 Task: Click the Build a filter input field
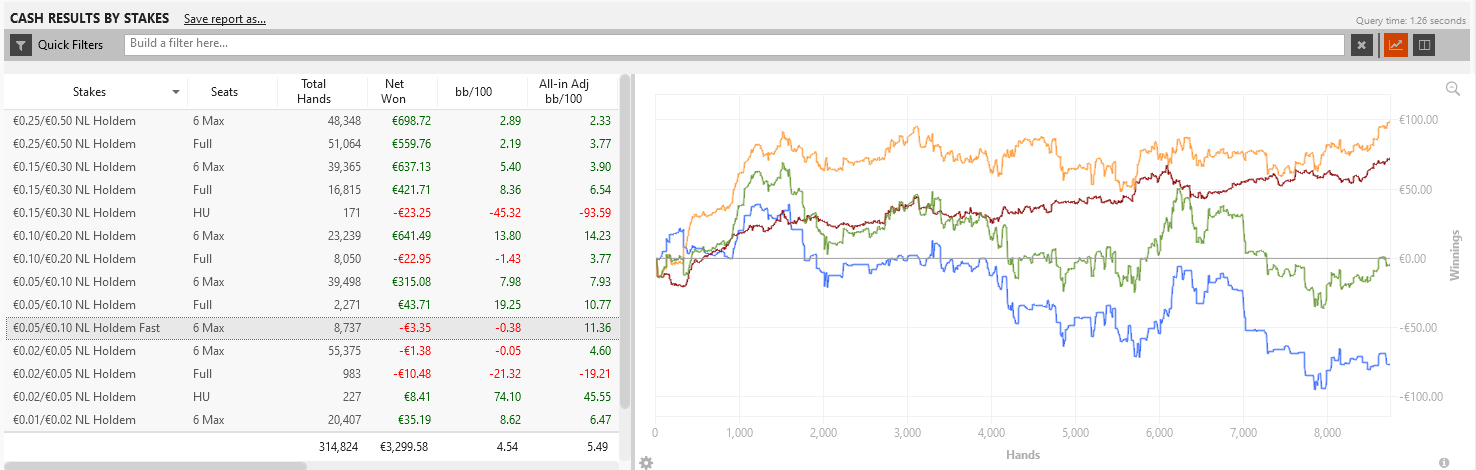point(734,44)
